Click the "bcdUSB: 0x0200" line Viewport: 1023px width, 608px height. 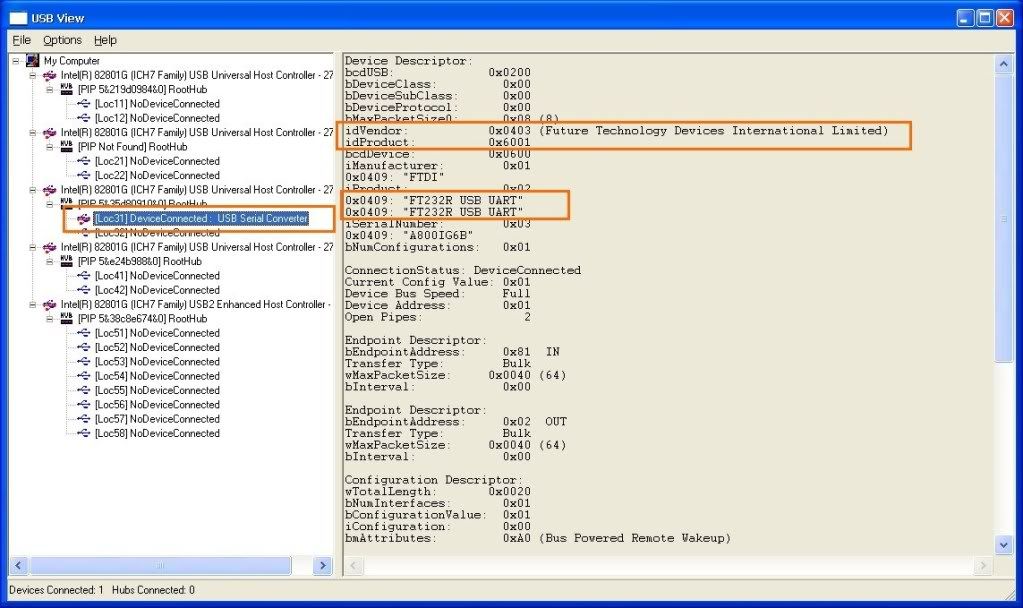coord(438,72)
